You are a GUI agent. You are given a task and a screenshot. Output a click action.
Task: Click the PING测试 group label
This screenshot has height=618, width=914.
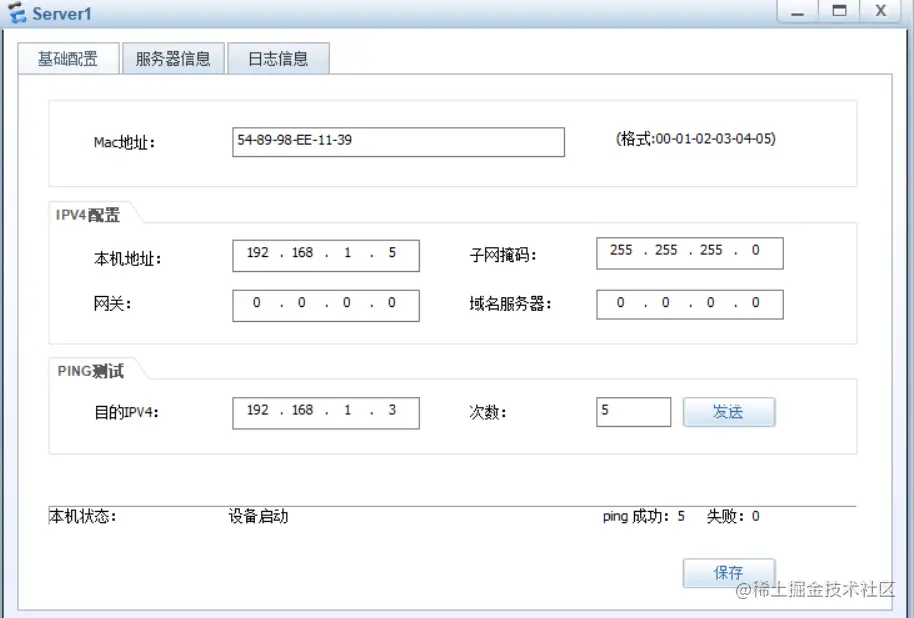coord(90,371)
